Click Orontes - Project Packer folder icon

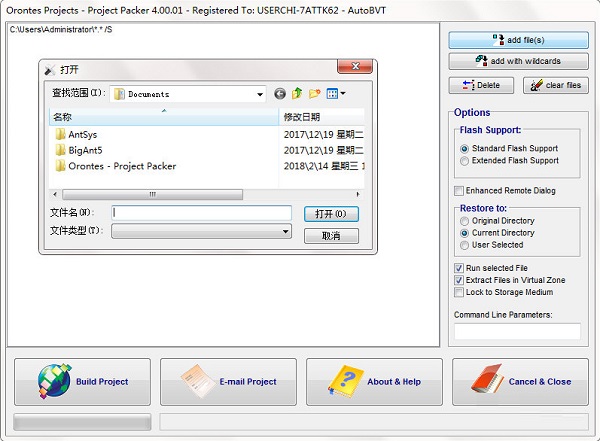tap(60, 166)
